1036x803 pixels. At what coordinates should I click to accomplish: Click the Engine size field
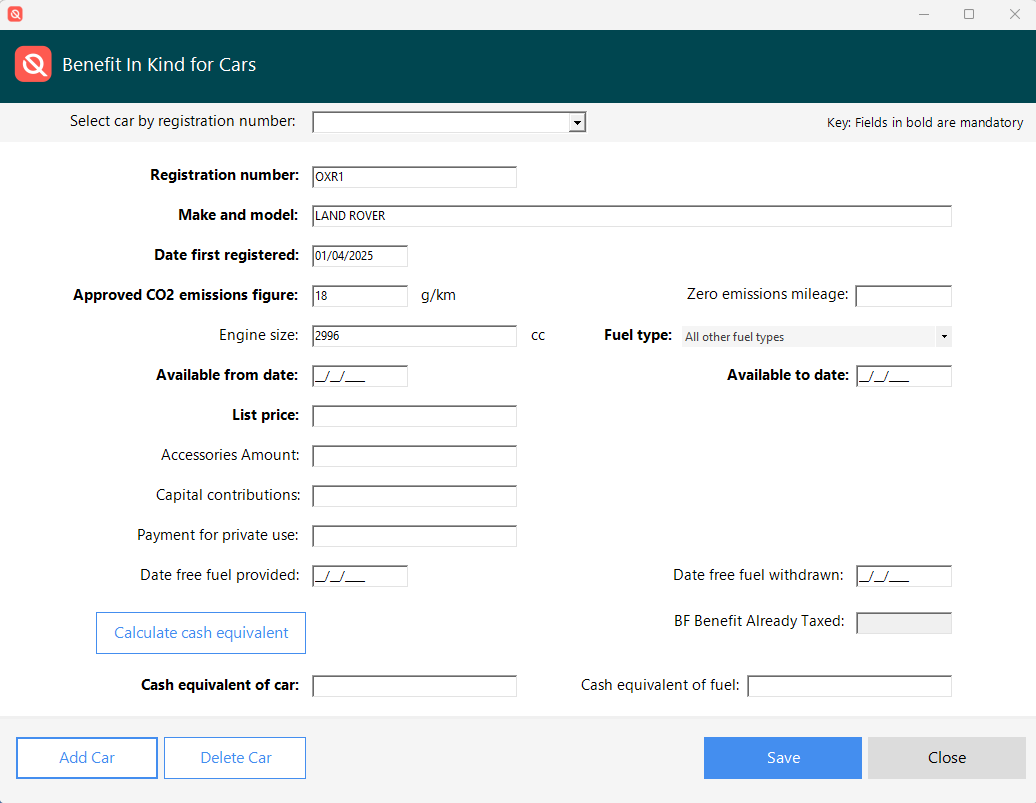pos(414,336)
